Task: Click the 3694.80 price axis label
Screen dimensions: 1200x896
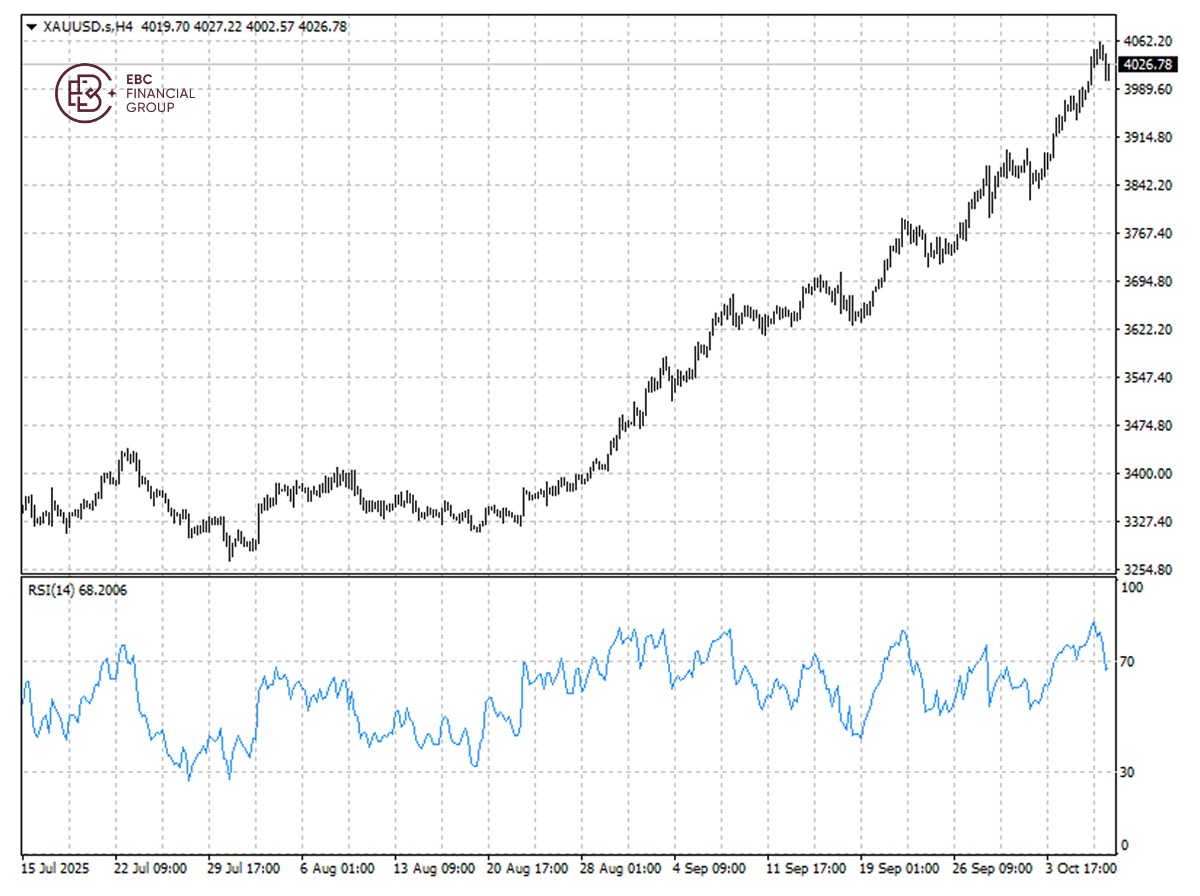Action: pos(1147,282)
